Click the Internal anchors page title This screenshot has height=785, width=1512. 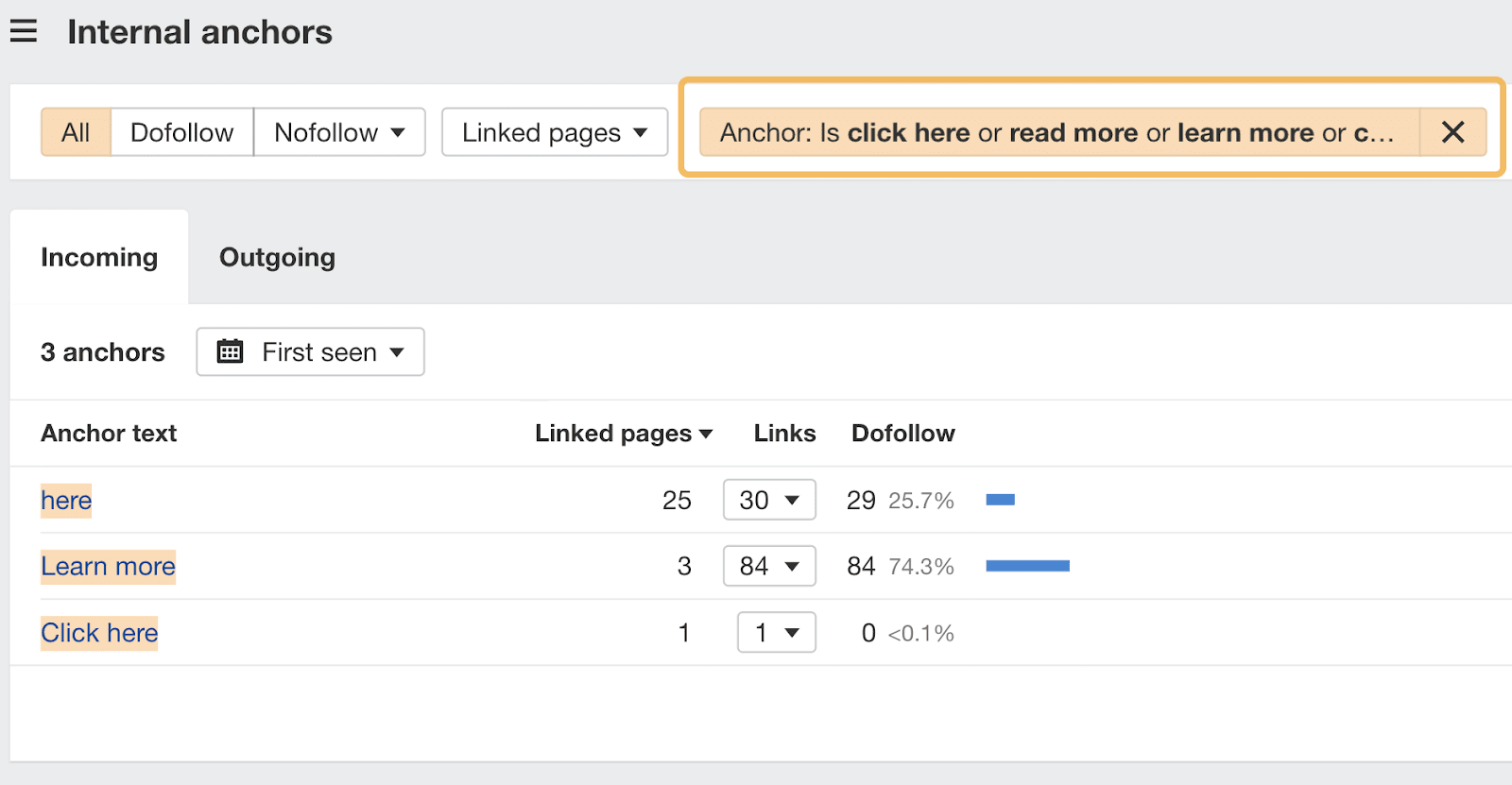tap(199, 31)
